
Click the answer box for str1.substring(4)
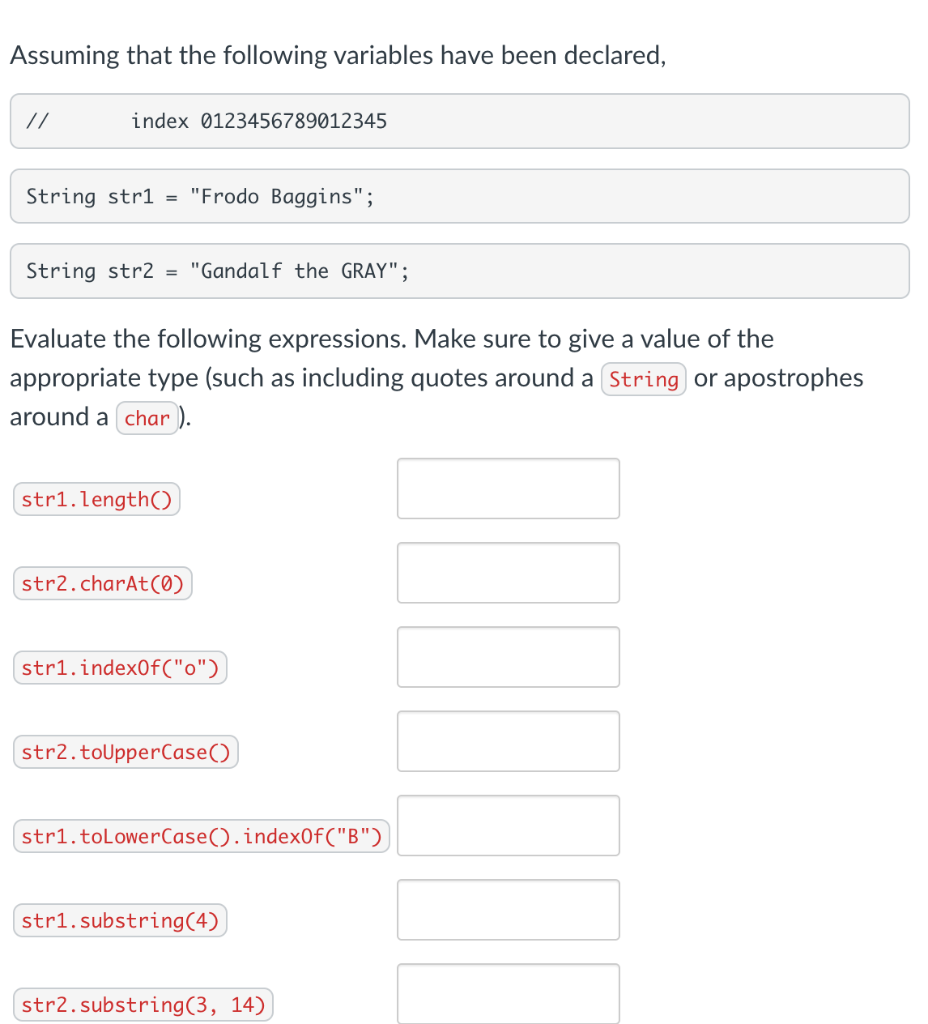pos(508,910)
